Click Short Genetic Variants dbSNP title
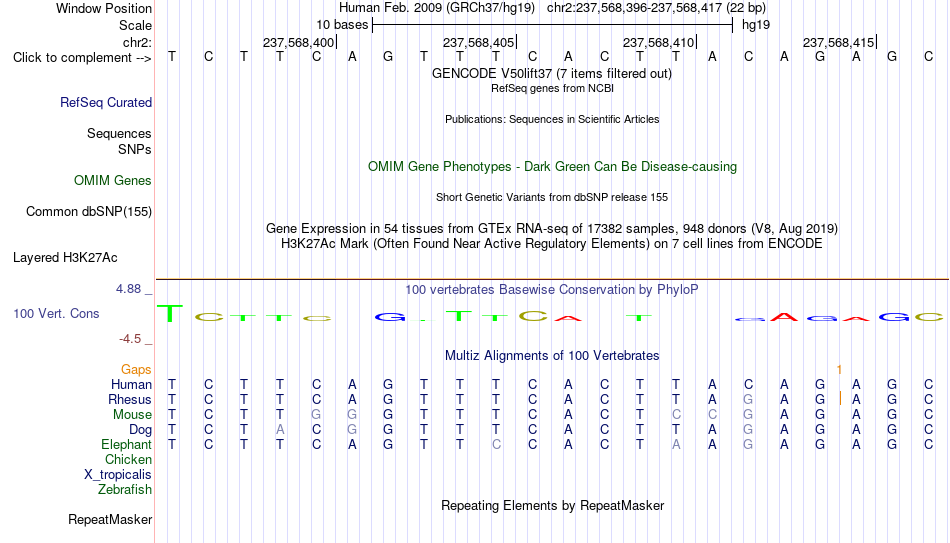This screenshot has height=543, width=950. pos(552,198)
